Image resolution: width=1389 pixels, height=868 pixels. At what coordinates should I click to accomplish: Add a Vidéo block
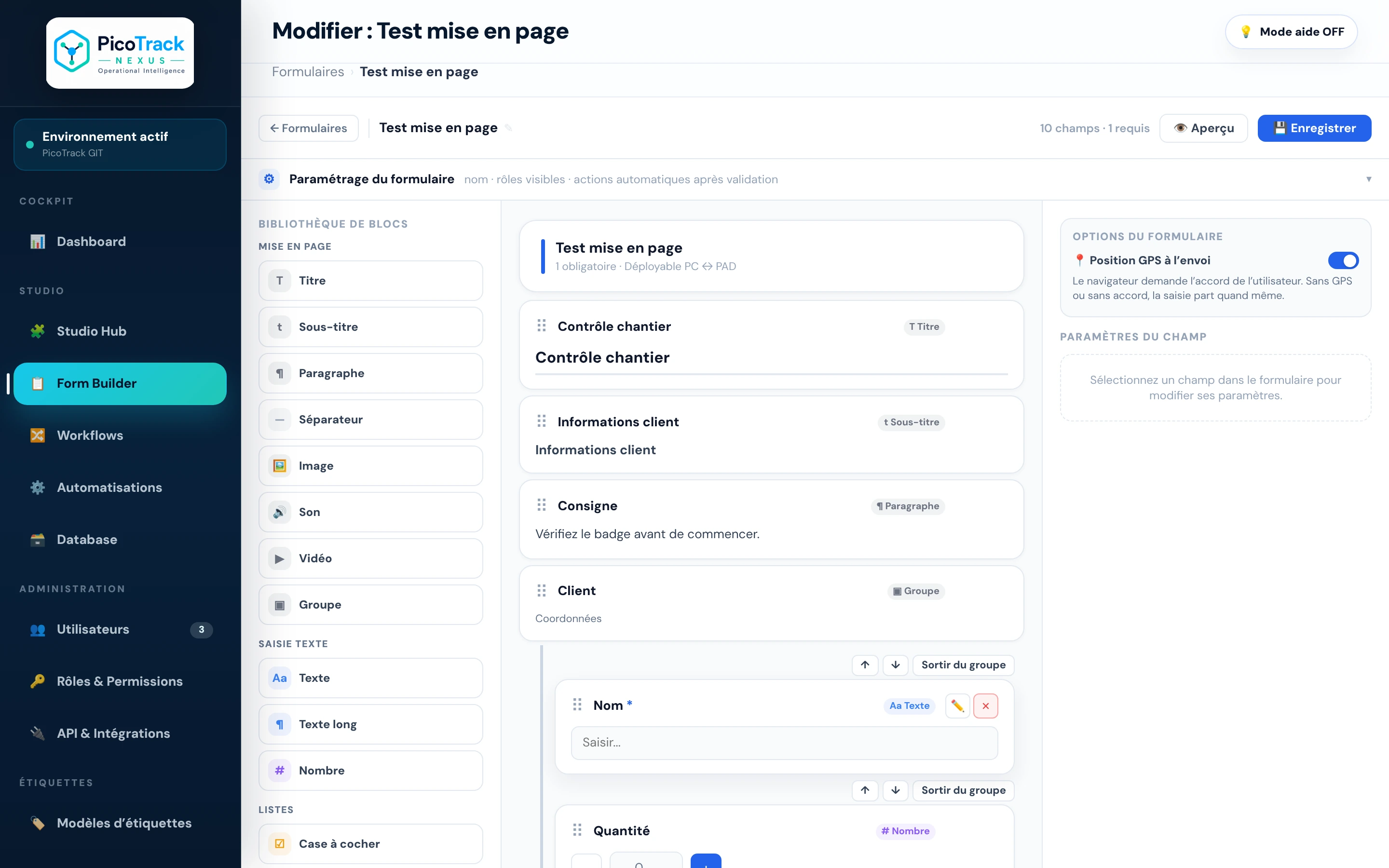tap(371, 558)
